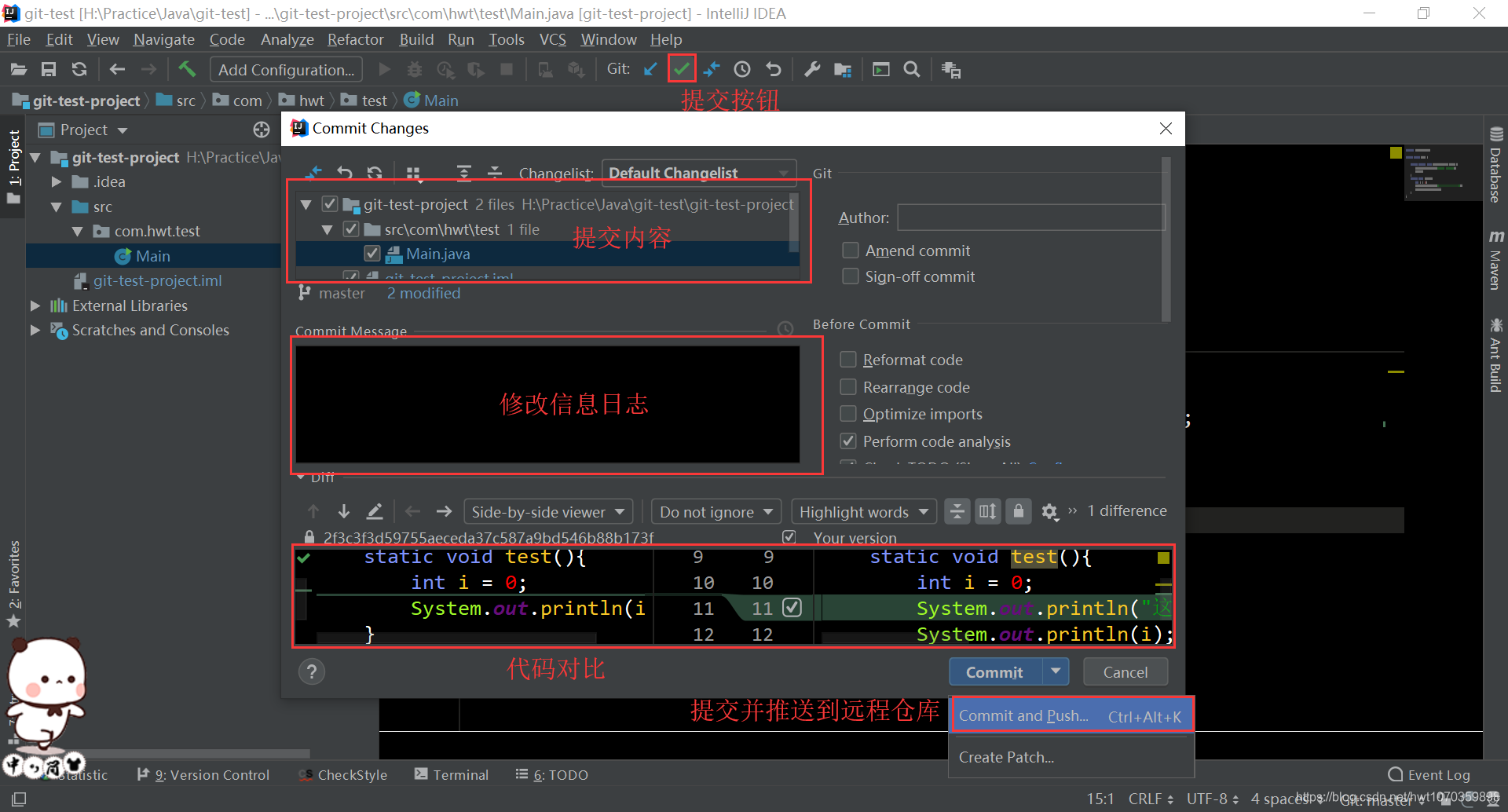Click the help question mark button

(x=312, y=671)
